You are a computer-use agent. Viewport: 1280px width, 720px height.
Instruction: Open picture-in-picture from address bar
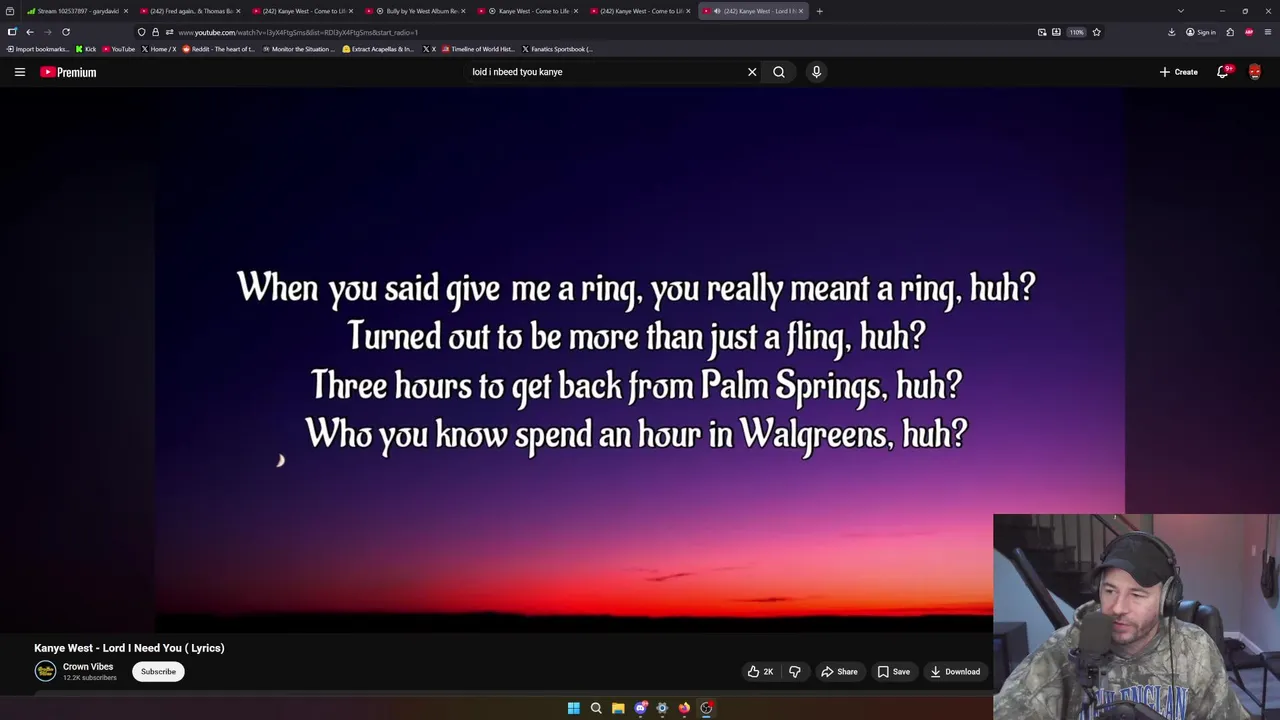[x=1042, y=32]
